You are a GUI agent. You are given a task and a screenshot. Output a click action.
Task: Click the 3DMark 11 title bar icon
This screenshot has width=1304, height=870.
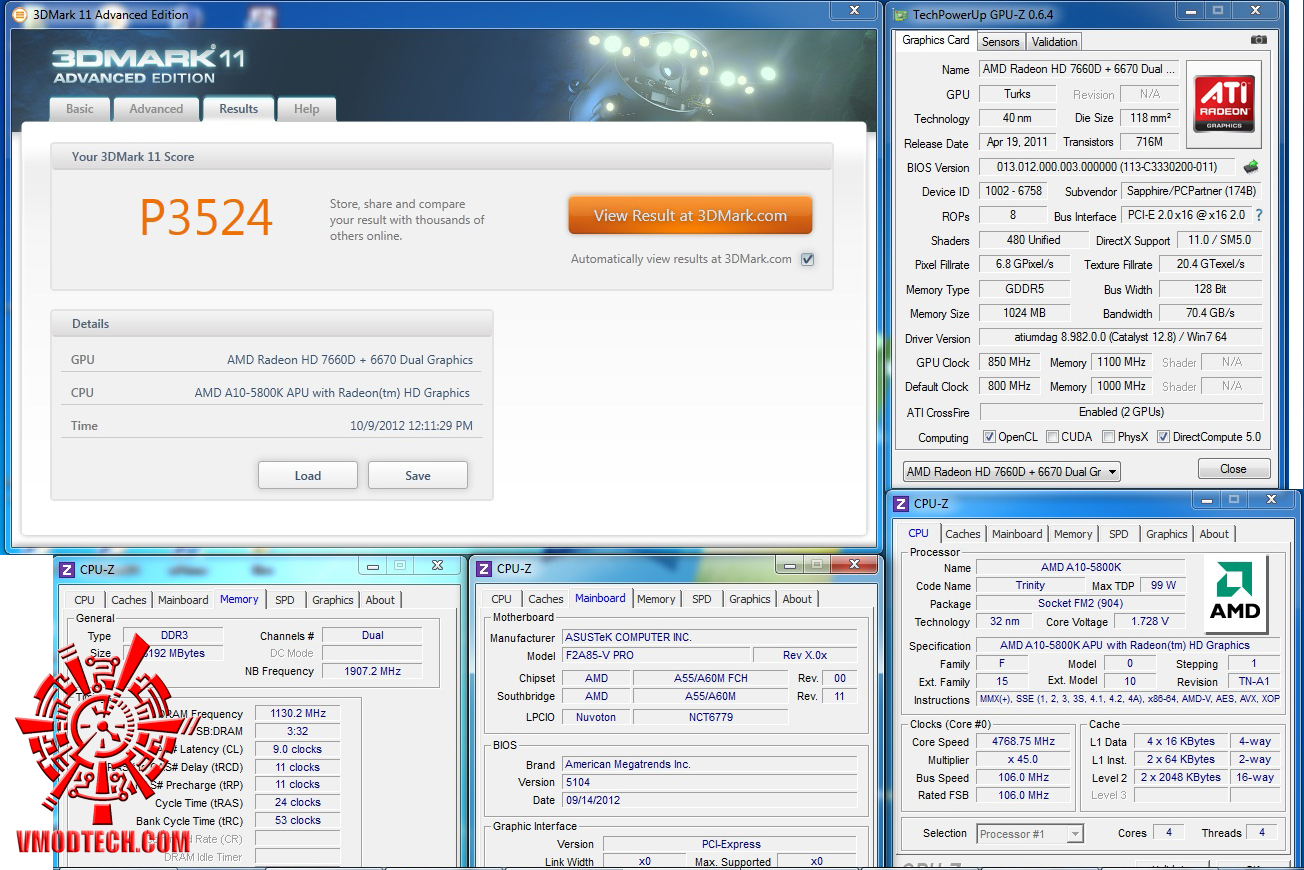19,14
